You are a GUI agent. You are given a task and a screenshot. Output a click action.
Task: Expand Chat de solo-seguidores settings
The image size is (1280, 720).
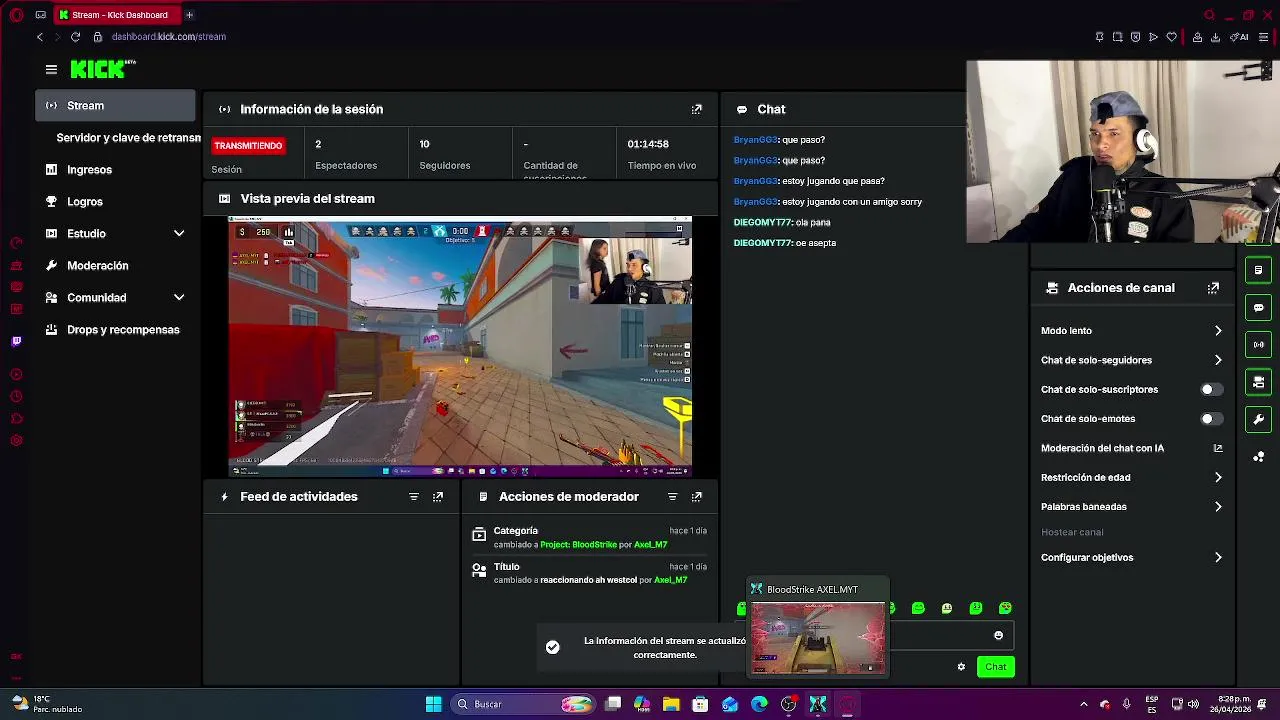(1131, 360)
